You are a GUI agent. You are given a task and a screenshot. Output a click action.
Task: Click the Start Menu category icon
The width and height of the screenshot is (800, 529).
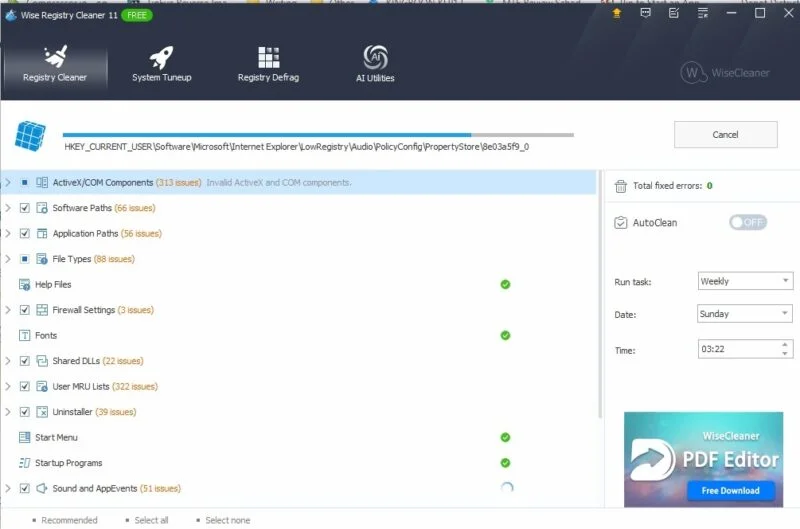point(24,437)
